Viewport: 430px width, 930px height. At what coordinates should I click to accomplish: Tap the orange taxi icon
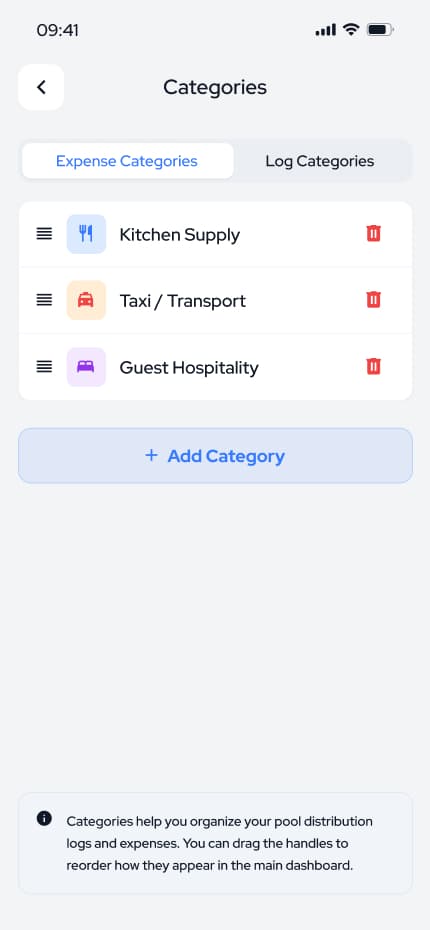[86, 300]
